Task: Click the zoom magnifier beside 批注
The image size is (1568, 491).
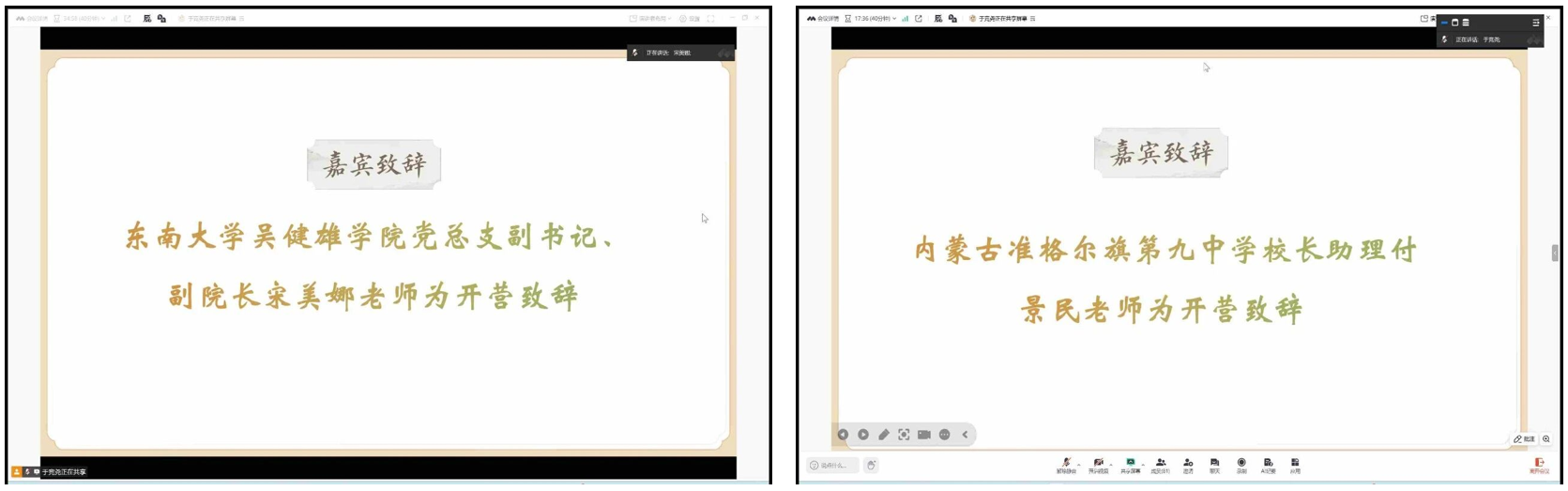Action: (x=1546, y=438)
